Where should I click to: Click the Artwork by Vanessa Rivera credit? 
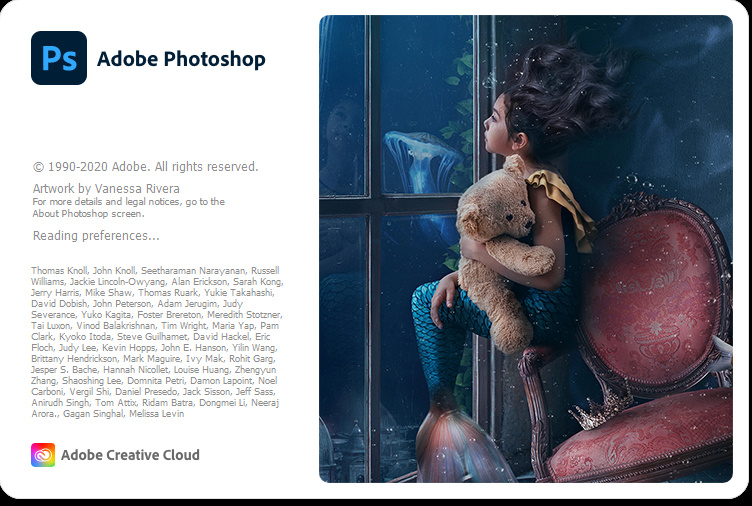tap(106, 188)
